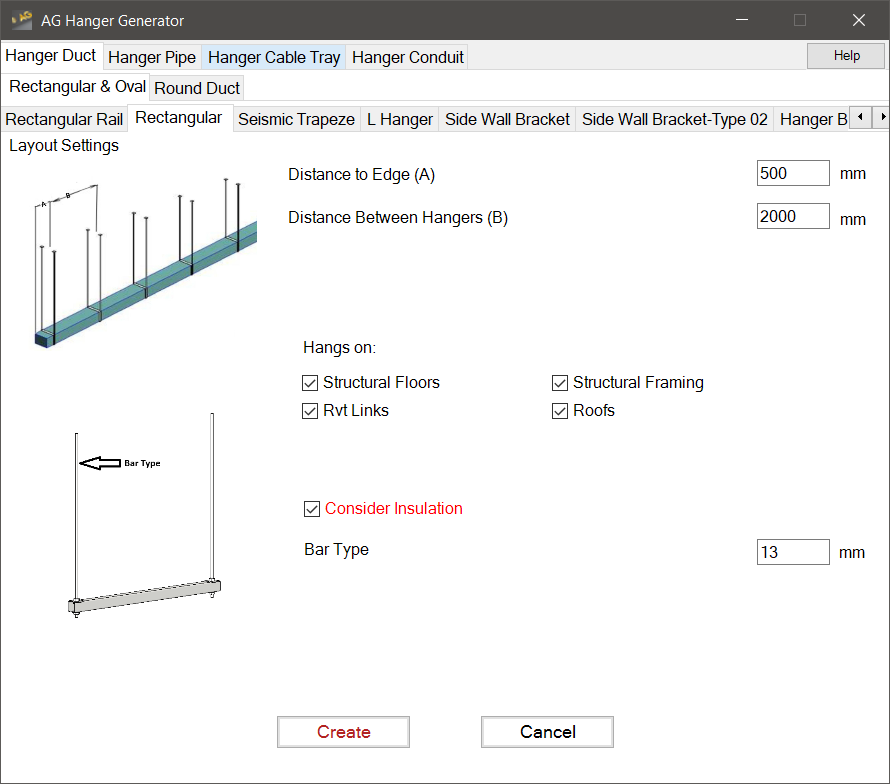Toggle the Structural Floors checkbox
The image size is (890, 784).
(310, 383)
